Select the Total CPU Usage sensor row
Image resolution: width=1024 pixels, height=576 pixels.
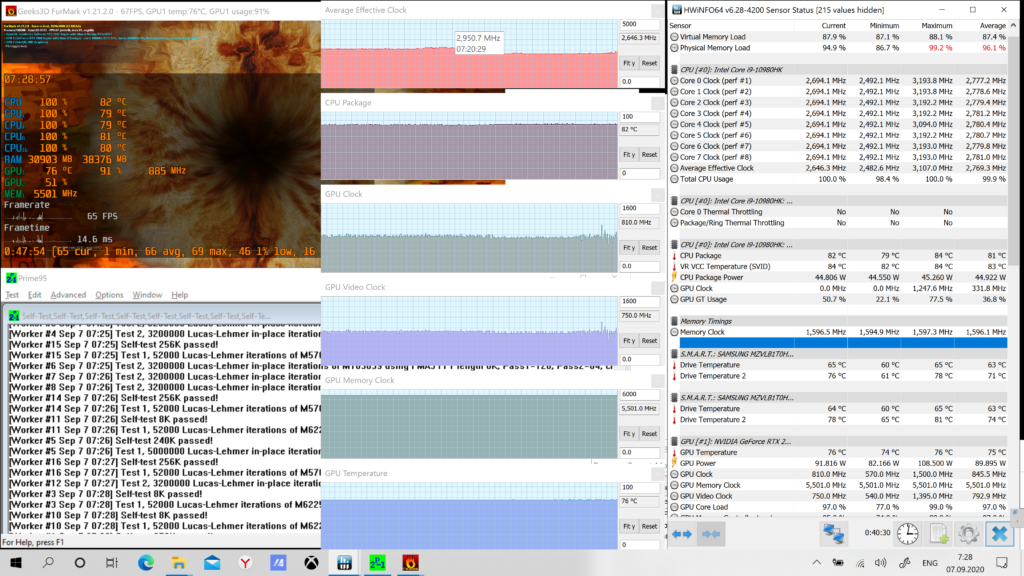(839, 179)
